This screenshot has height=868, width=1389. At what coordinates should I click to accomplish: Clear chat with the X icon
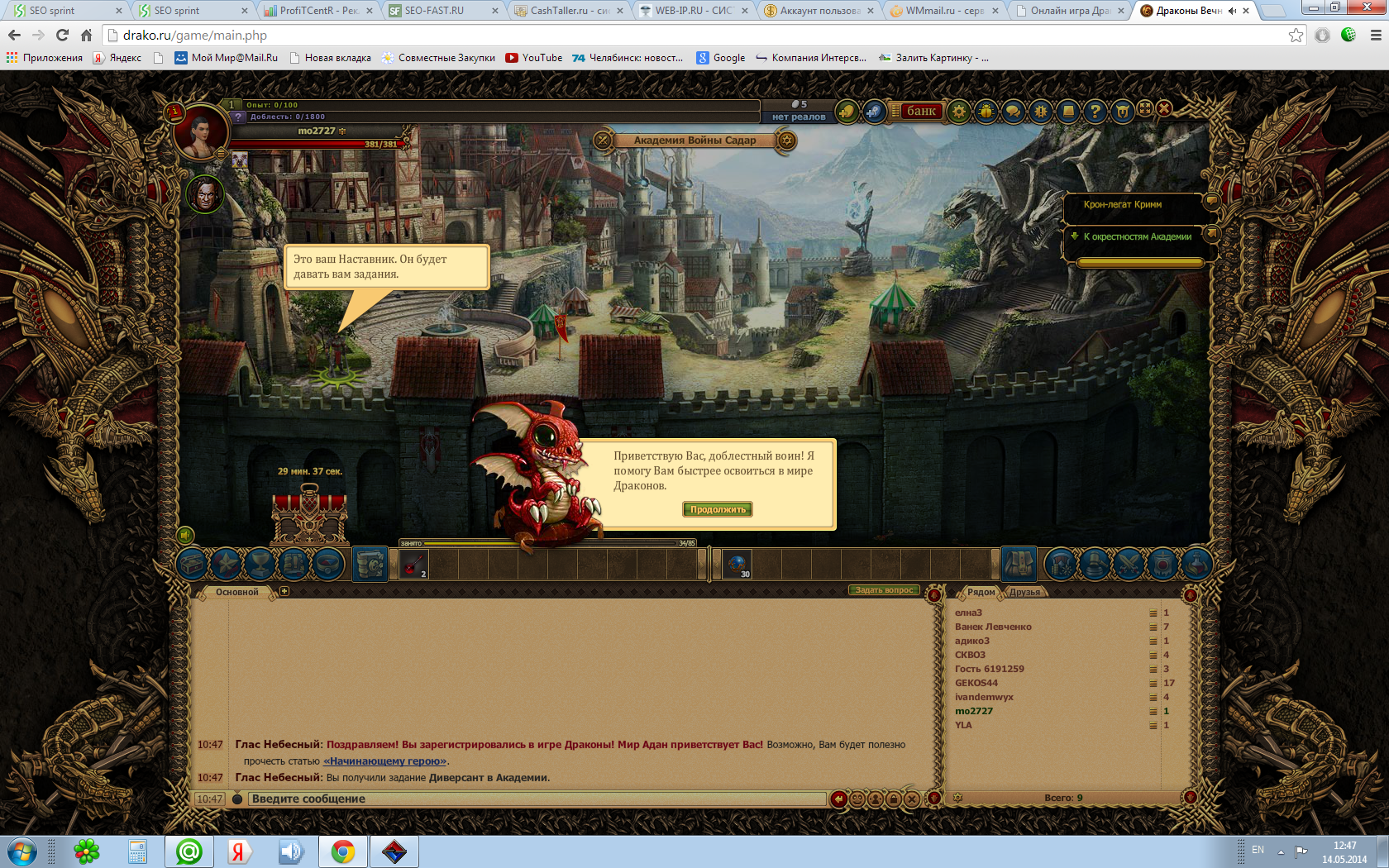[912, 799]
